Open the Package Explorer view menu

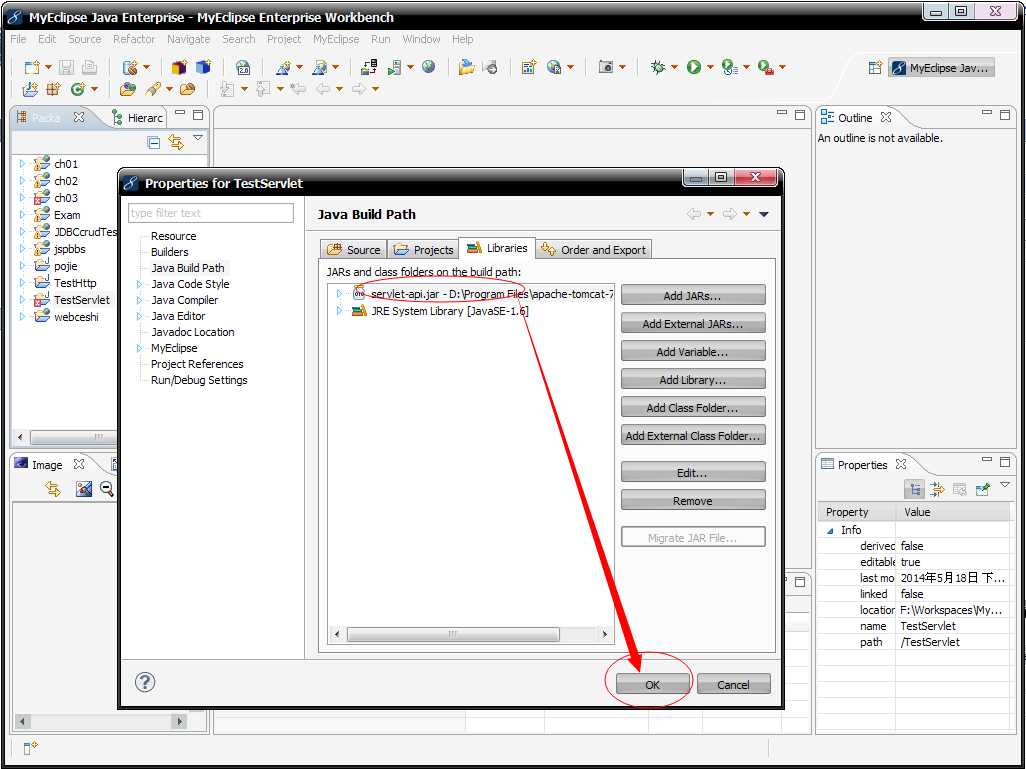pos(198,138)
